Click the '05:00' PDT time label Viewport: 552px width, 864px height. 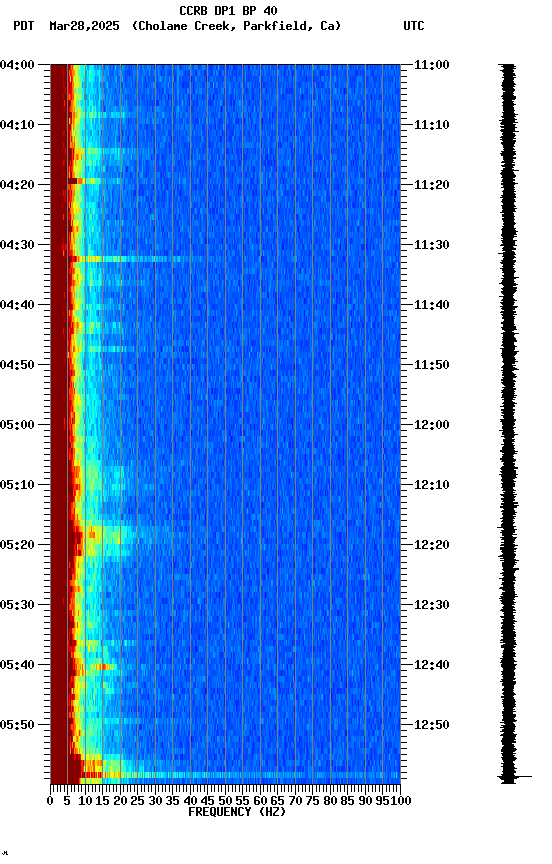pos(17,425)
